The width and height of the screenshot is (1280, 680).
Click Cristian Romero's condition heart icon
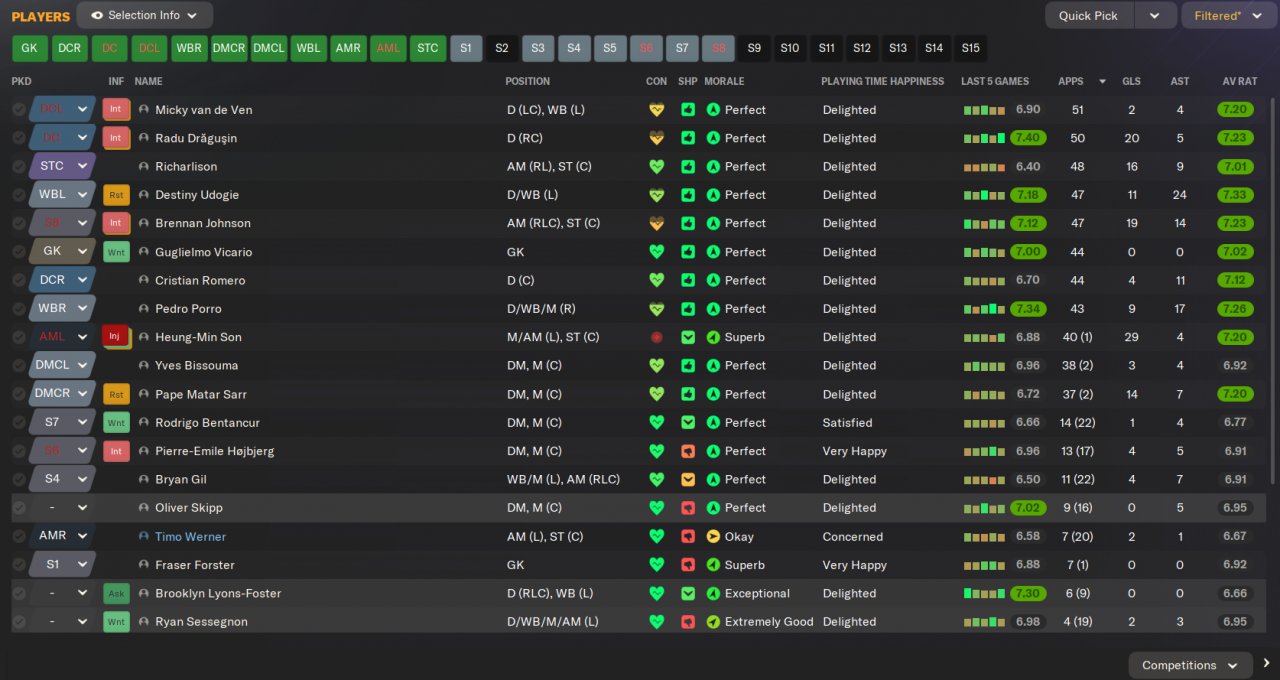[x=656, y=280]
